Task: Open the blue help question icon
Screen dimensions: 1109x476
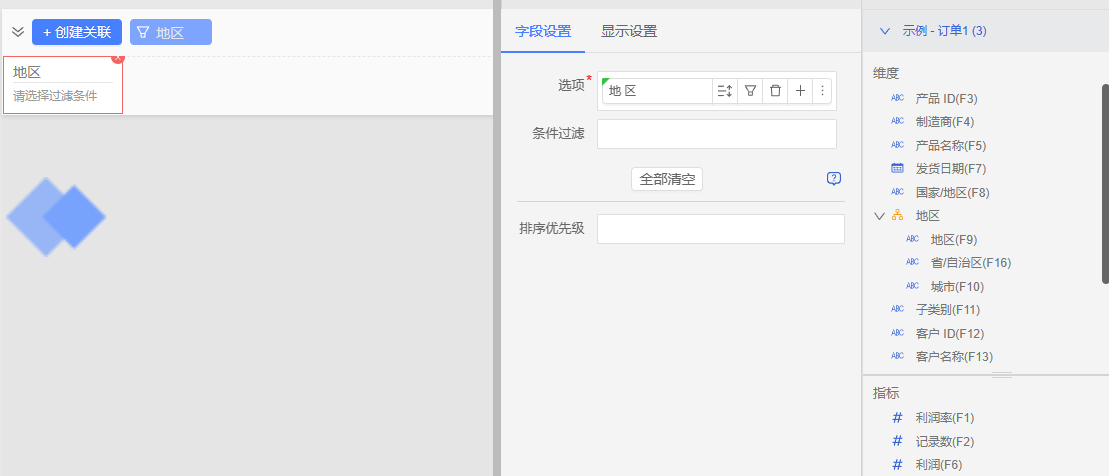Action: (834, 179)
